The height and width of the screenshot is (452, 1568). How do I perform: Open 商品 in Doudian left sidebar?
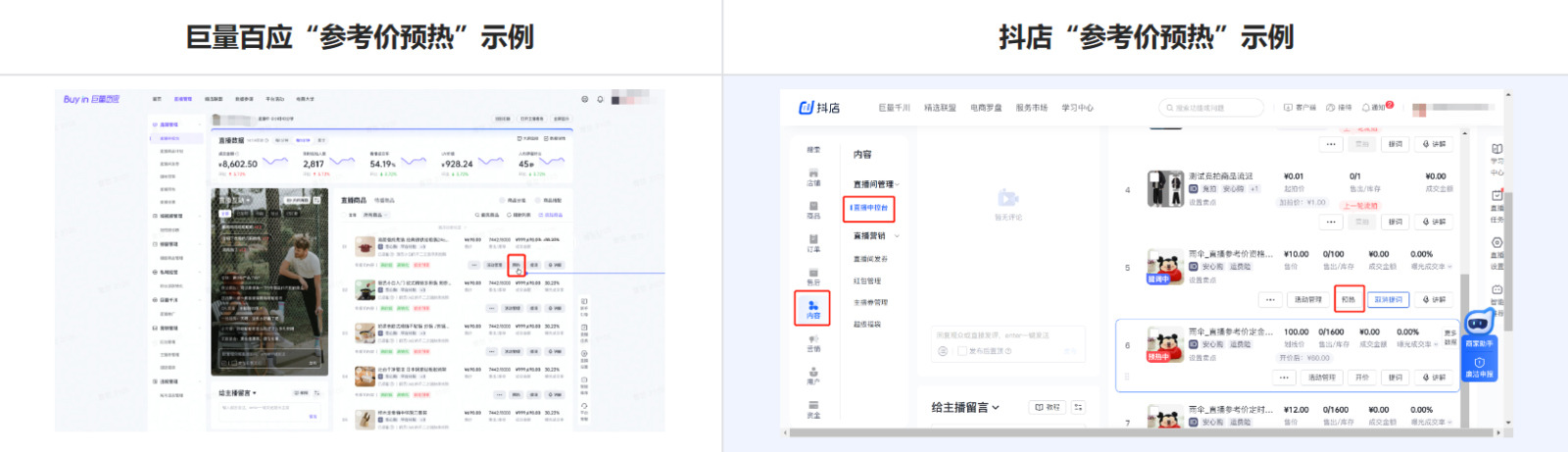(x=813, y=210)
